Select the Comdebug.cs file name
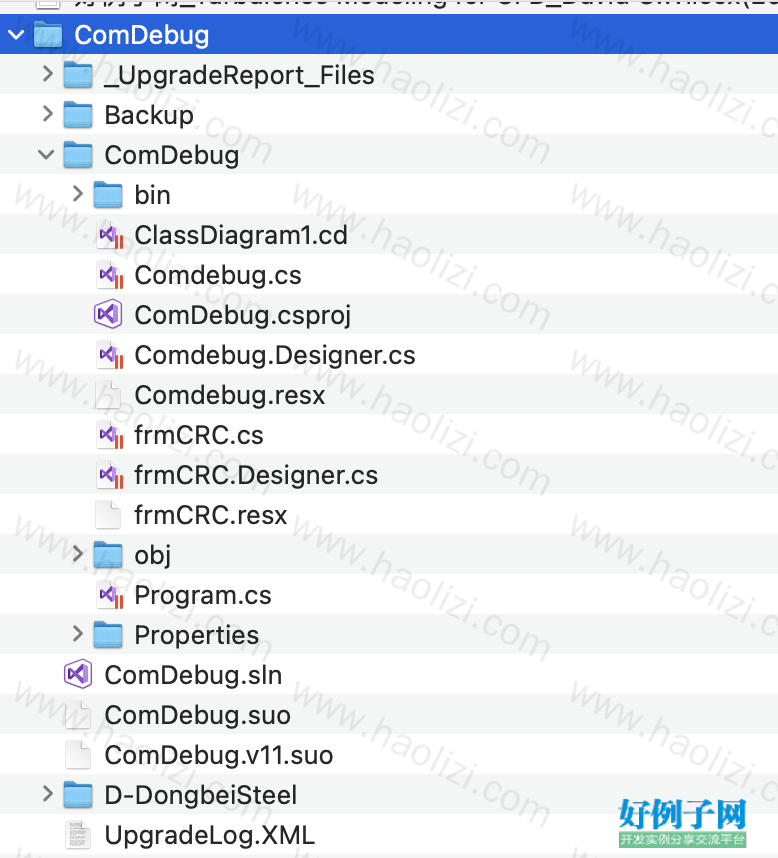Viewport: 778px width, 858px height. 218,275
